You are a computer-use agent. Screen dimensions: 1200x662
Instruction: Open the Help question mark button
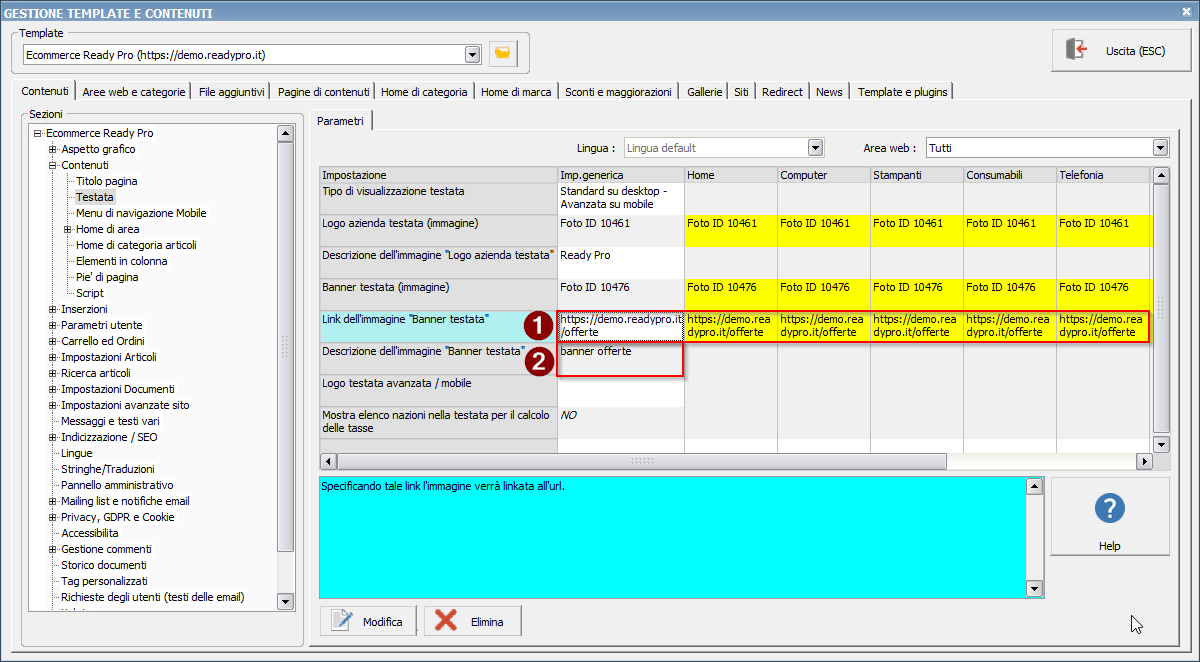tap(1109, 517)
